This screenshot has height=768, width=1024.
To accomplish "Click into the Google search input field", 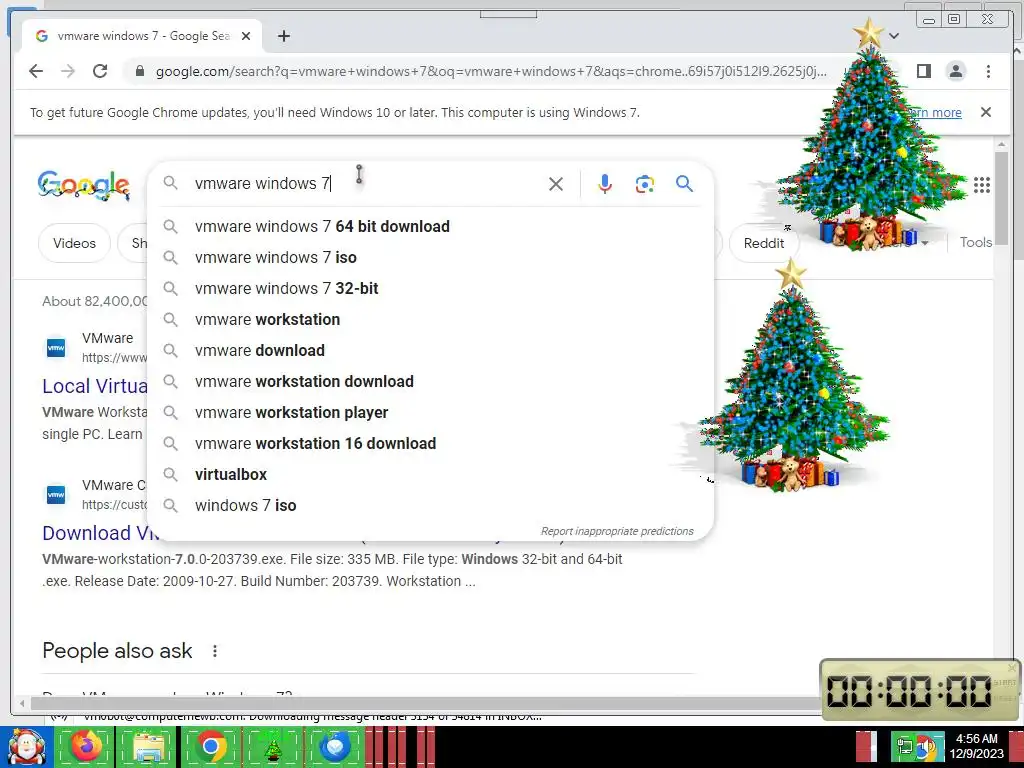I will [366, 184].
